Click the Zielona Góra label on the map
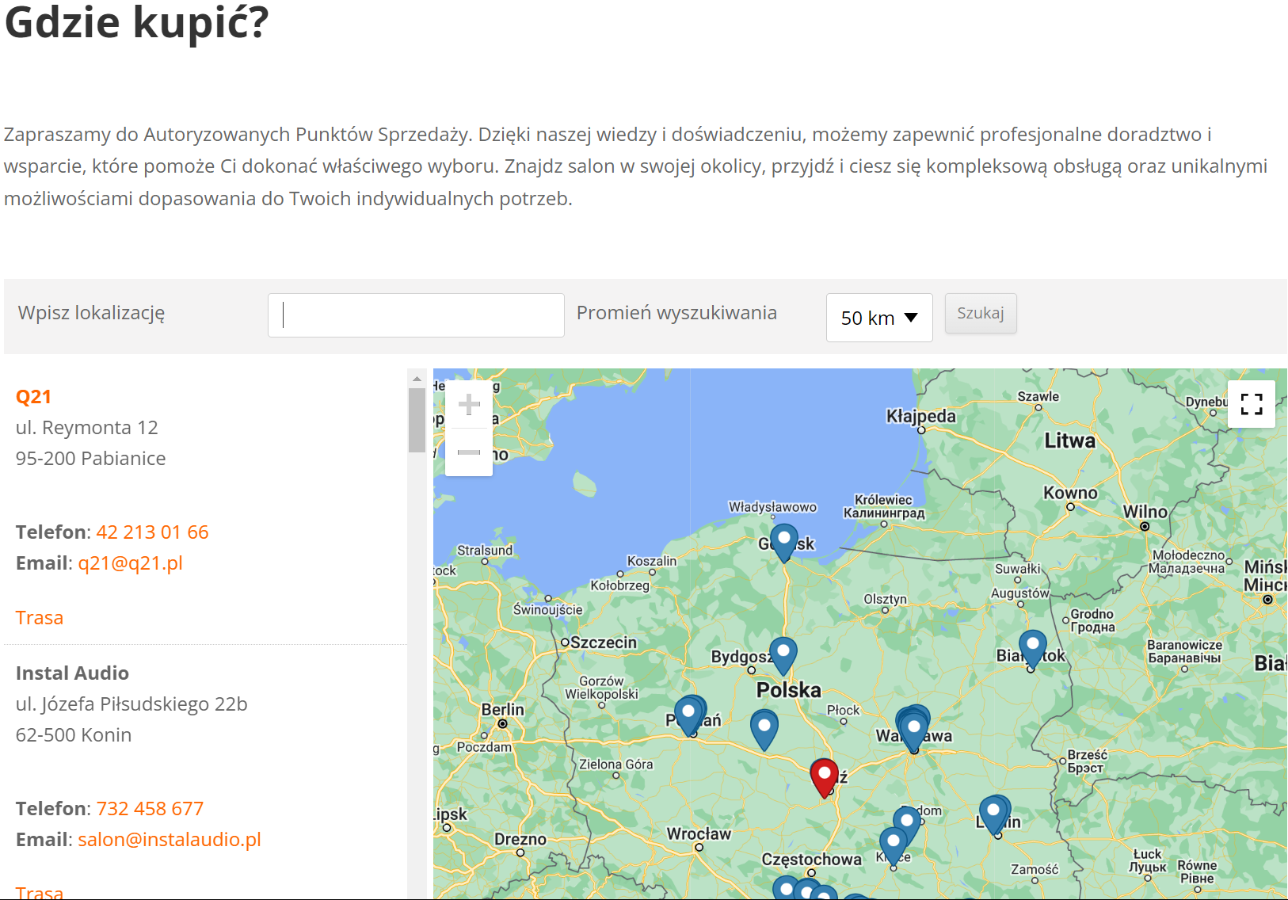Screen dimensions: 1288x900 [x=616, y=765]
